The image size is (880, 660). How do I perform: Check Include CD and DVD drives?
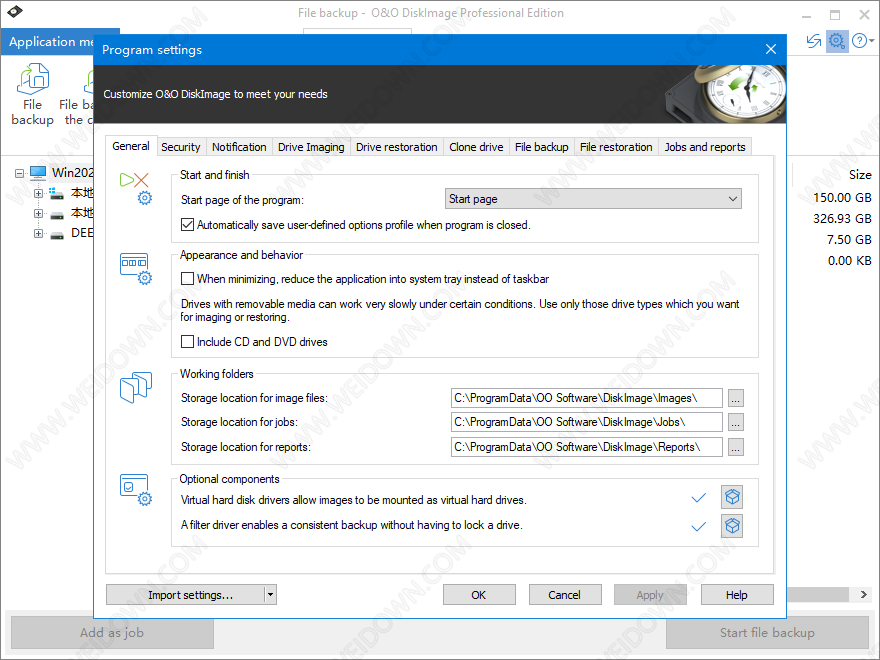[187, 342]
